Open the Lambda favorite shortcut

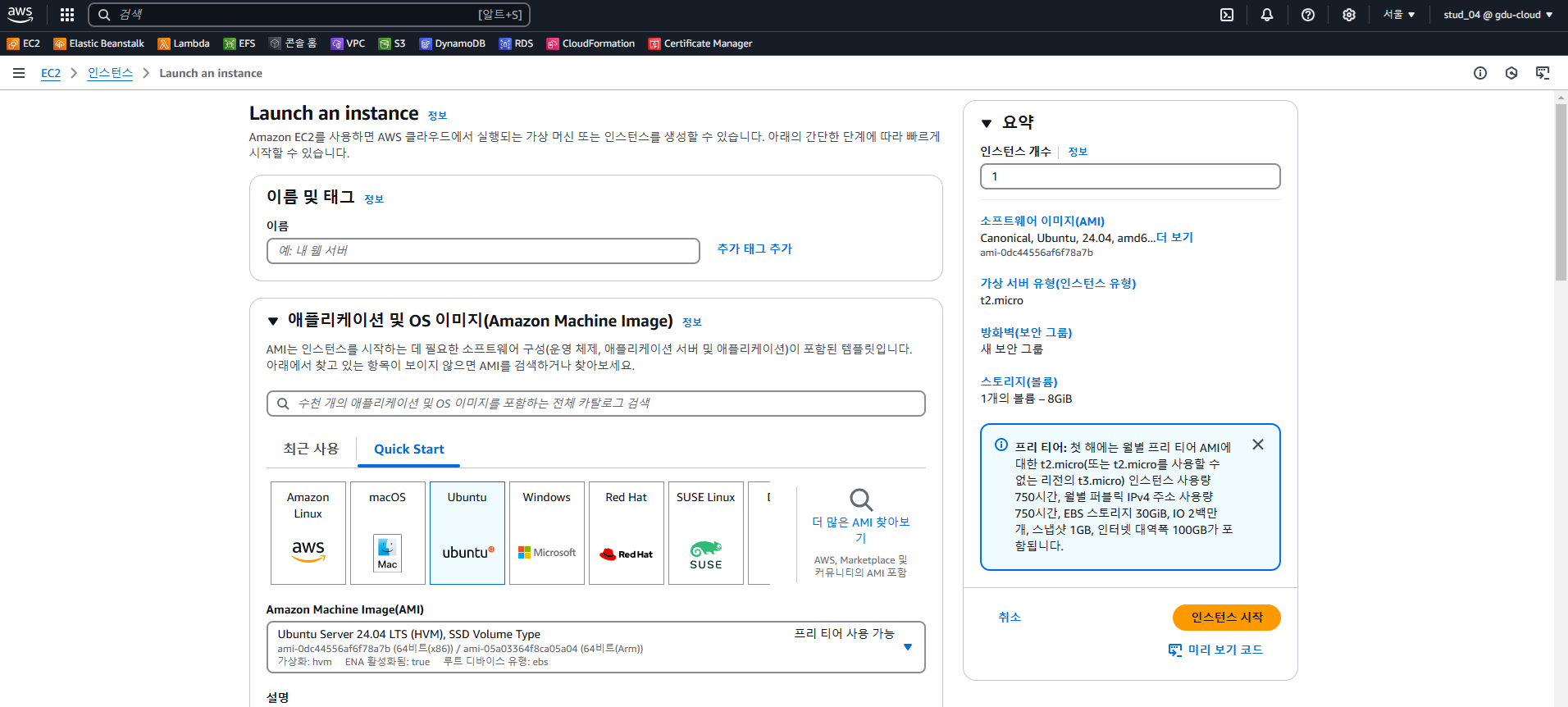[x=184, y=43]
